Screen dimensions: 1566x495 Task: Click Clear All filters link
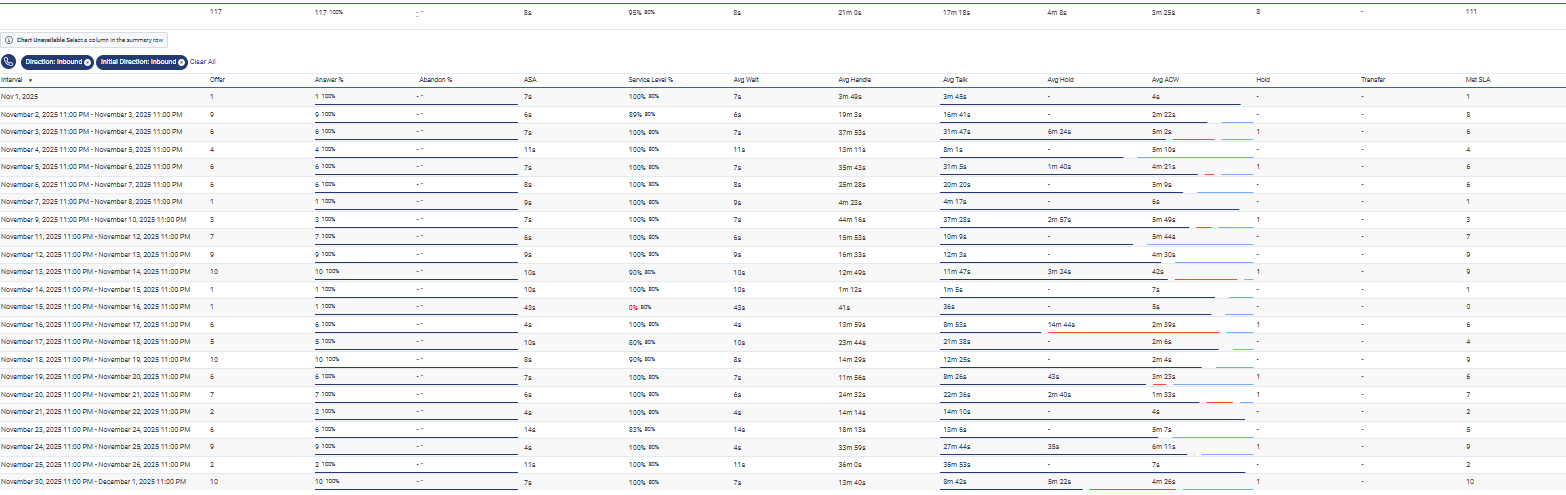(202, 62)
